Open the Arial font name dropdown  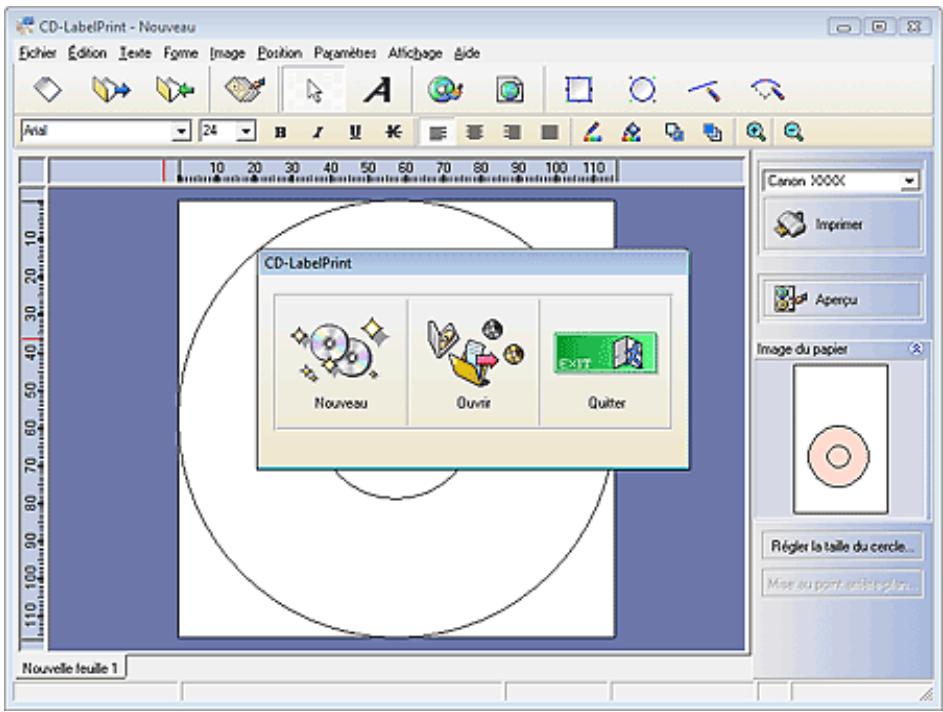pyautogui.click(x=181, y=131)
